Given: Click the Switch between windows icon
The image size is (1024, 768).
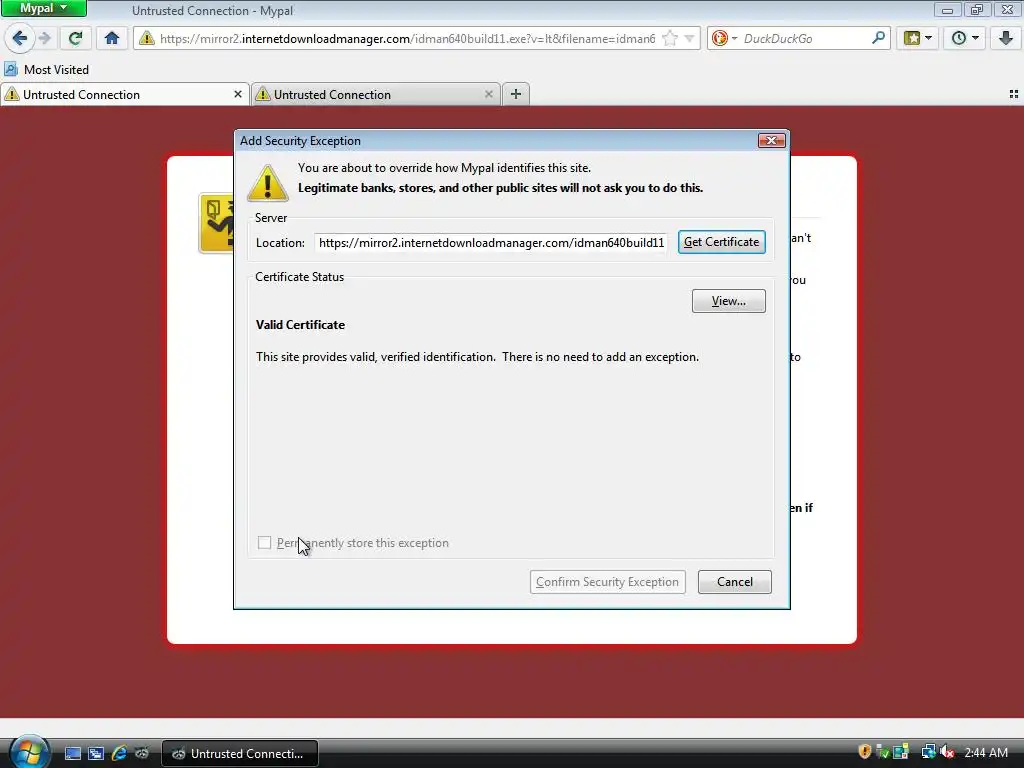Looking at the screenshot, I should [96, 753].
